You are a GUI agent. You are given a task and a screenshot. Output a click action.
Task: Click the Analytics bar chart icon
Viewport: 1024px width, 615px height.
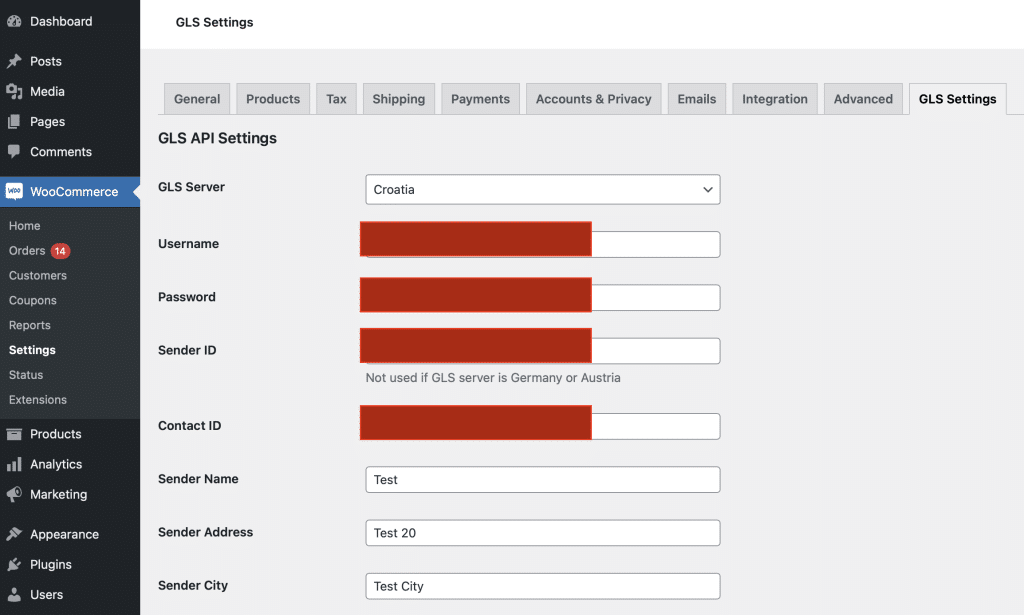pos(14,464)
